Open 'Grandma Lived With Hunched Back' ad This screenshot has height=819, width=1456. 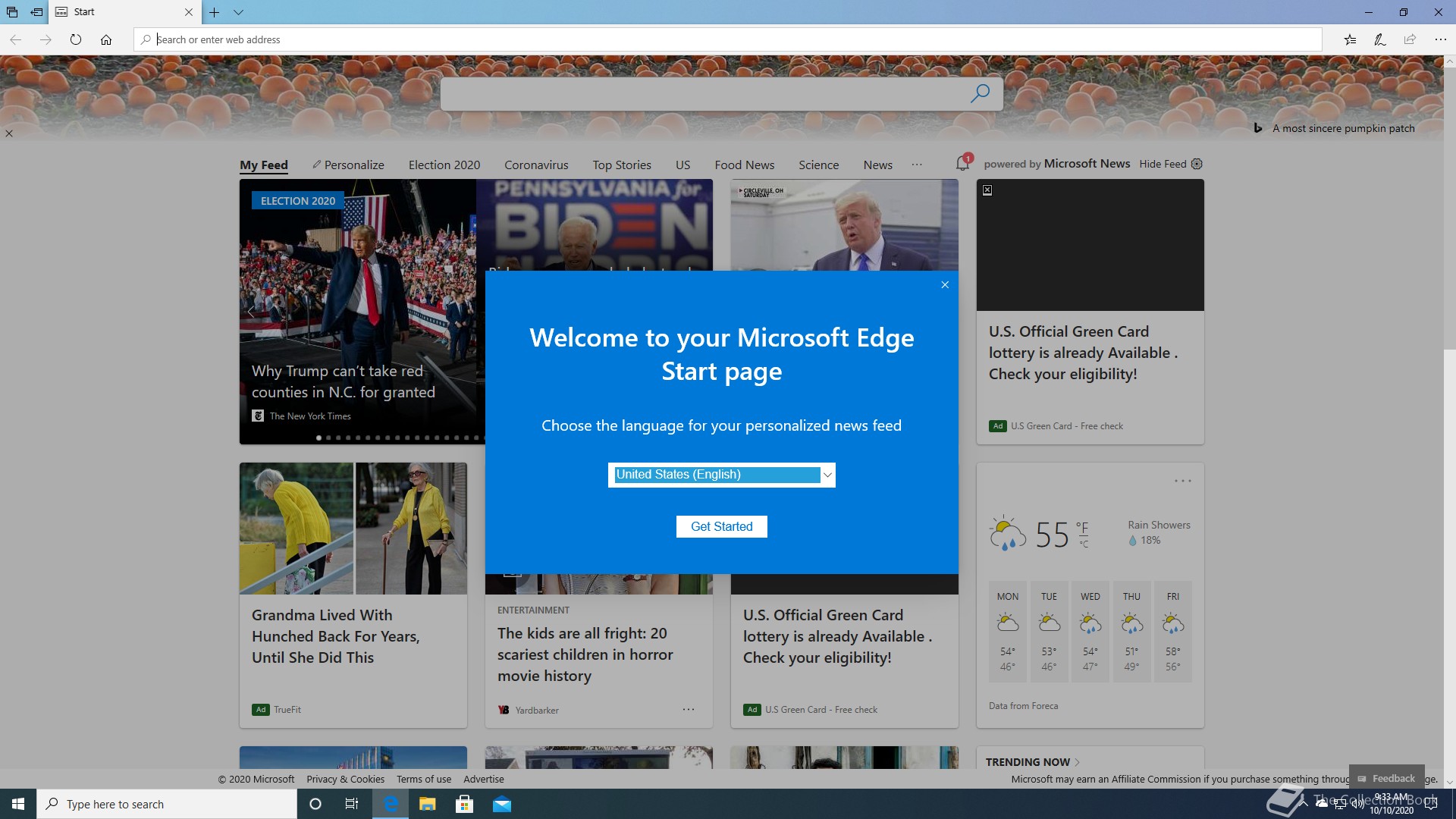pos(335,636)
